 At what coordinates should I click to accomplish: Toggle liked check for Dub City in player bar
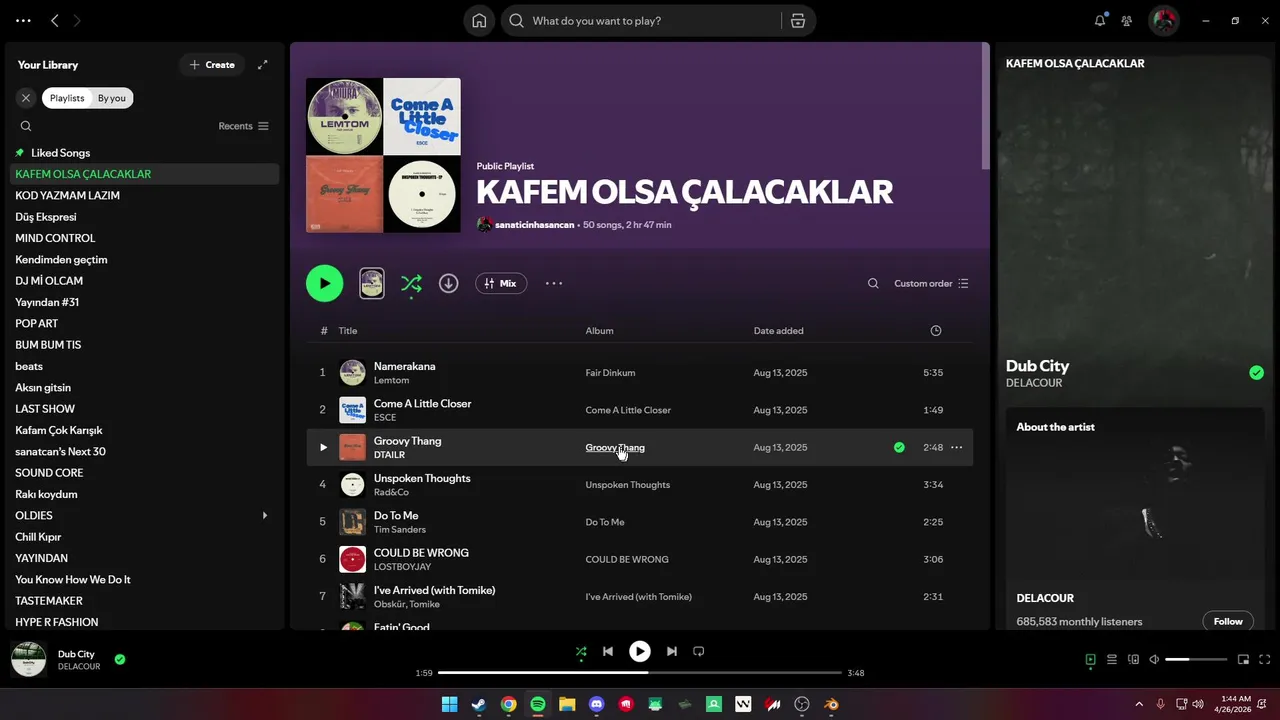[x=120, y=659]
